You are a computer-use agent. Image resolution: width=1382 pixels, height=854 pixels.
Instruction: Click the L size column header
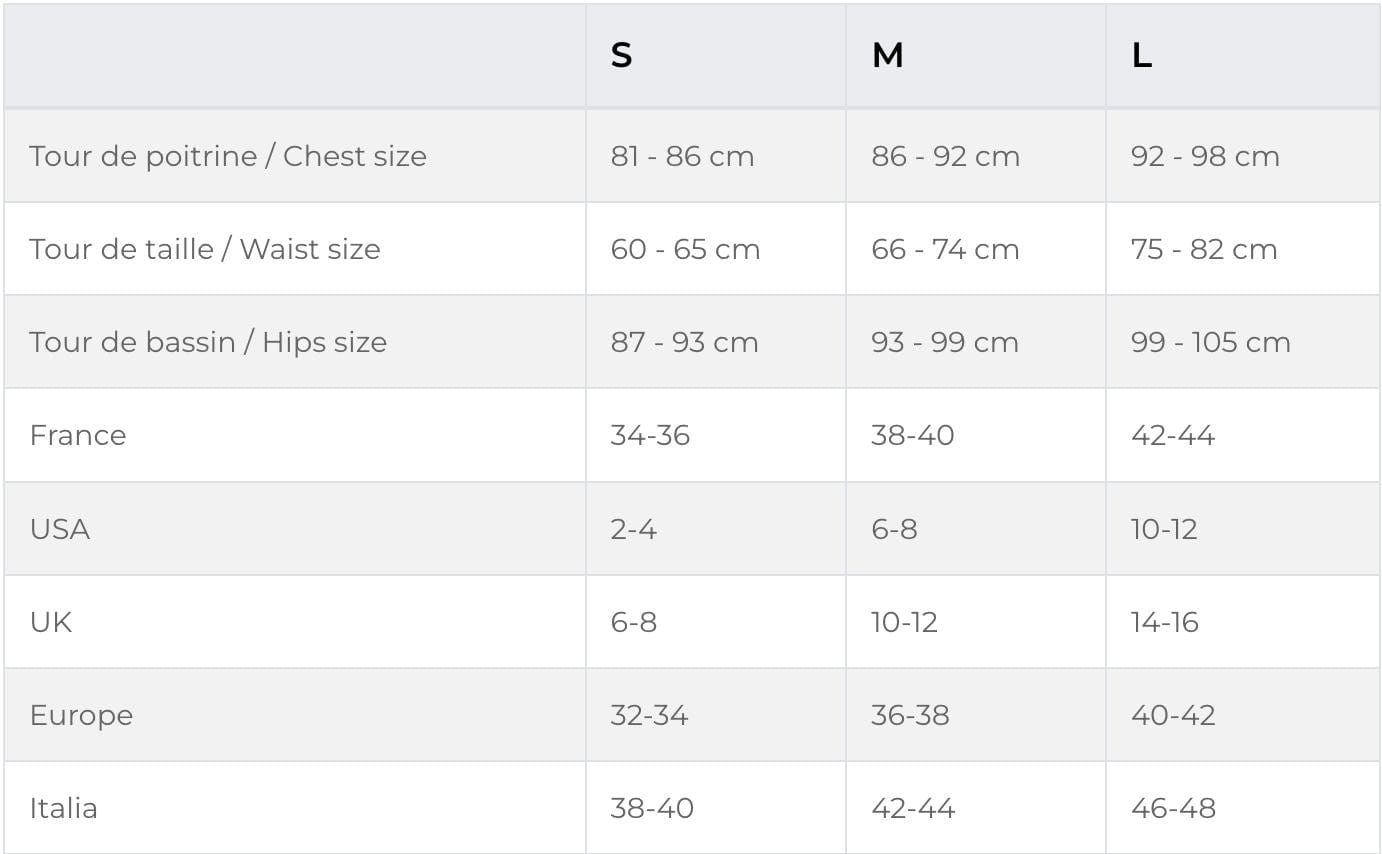[x=1141, y=56]
